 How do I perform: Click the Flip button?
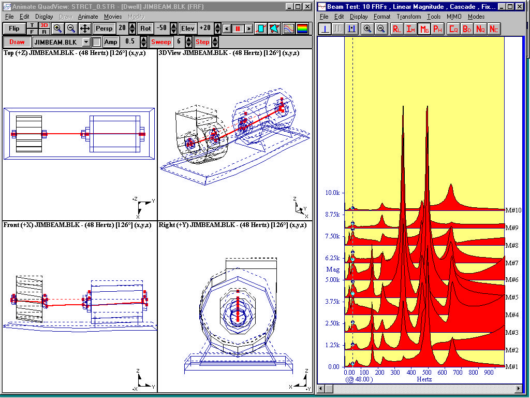point(14,29)
